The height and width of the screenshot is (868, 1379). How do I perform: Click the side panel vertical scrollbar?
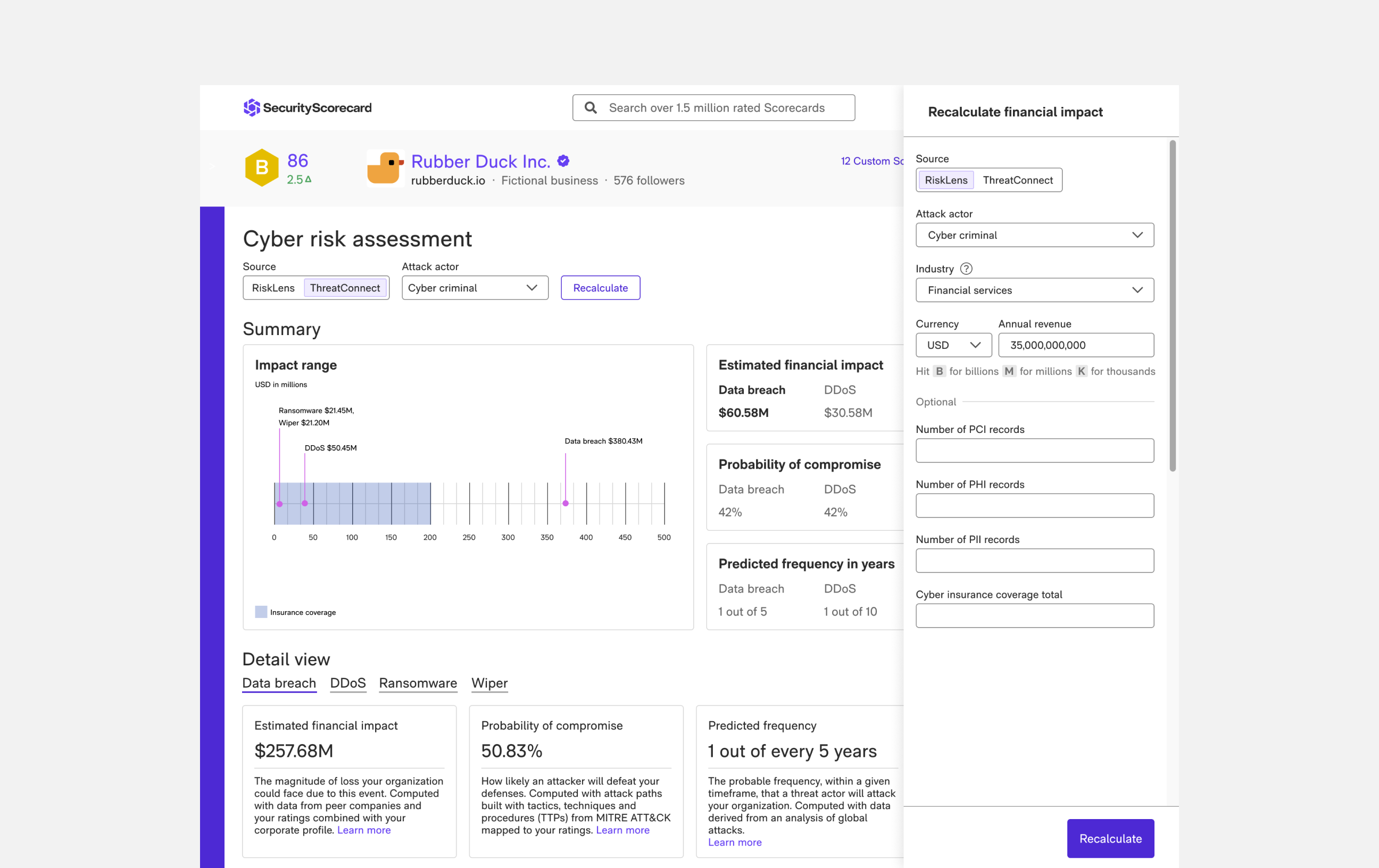click(1172, 306)
